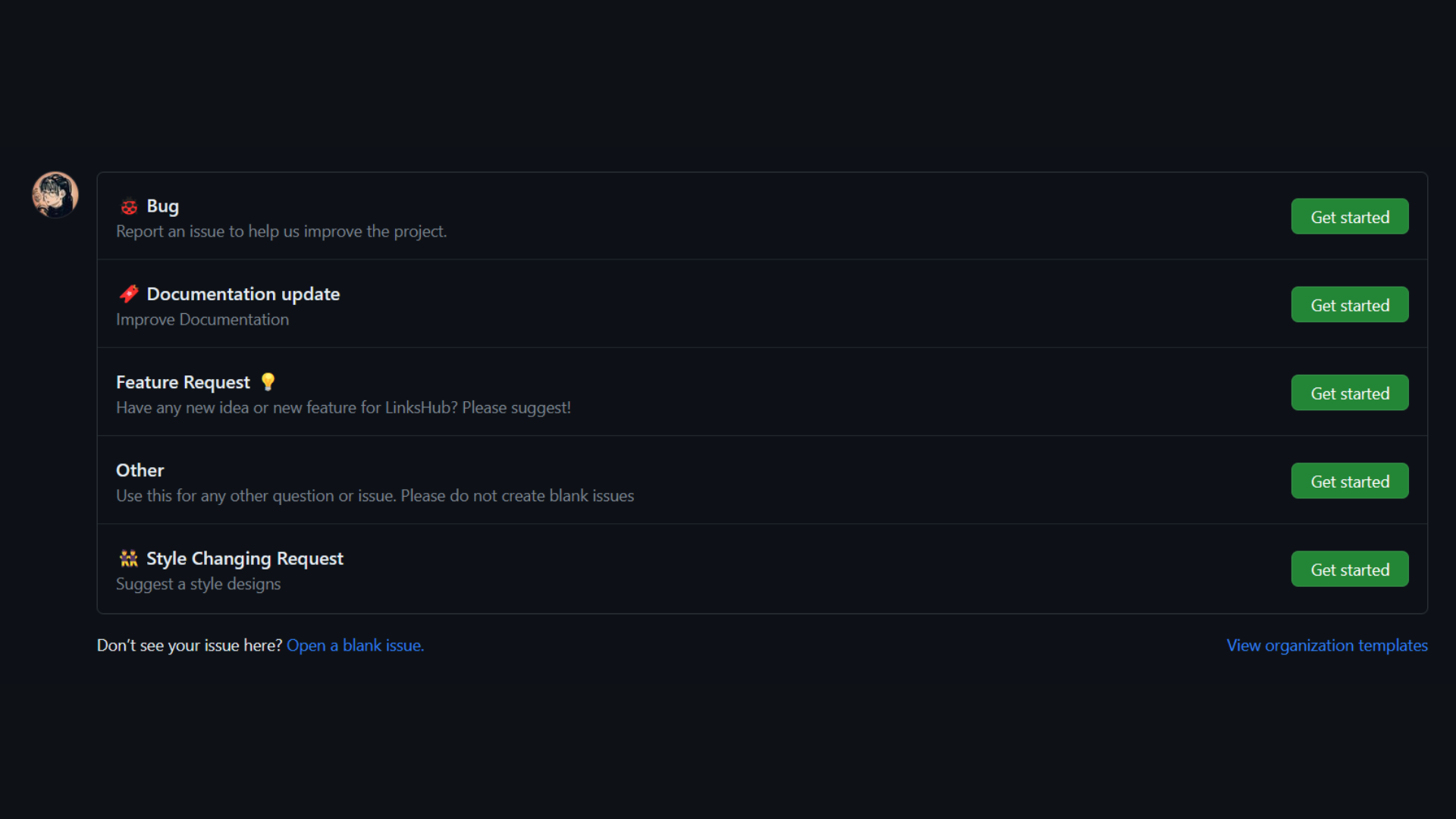Screen dimensions: 1456x819
Task: Click the user avatar picture
Action: click(x=55, y=195)
